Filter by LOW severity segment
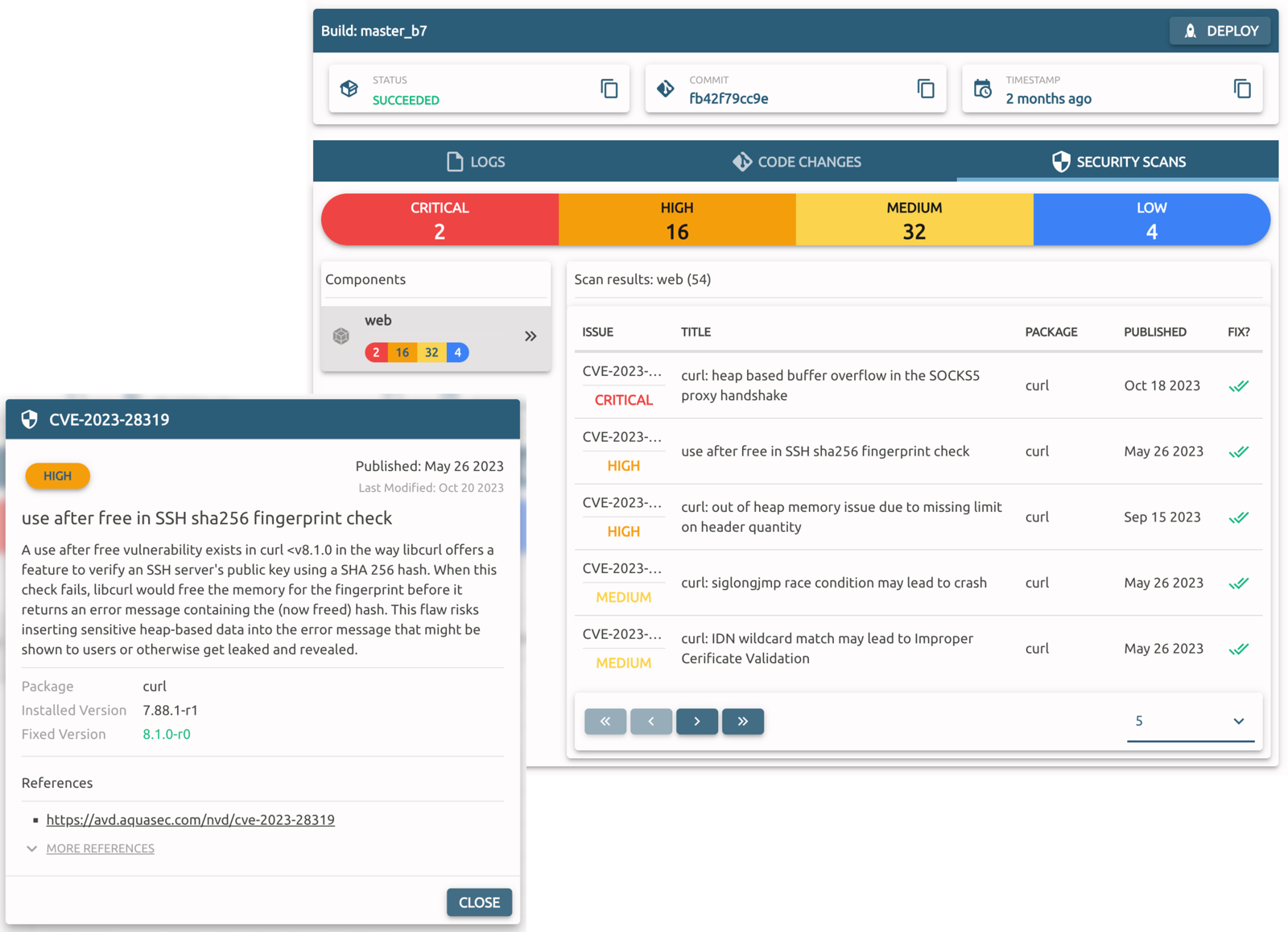This screenshot has width=1288, height=932. (x=1152, y=220)
